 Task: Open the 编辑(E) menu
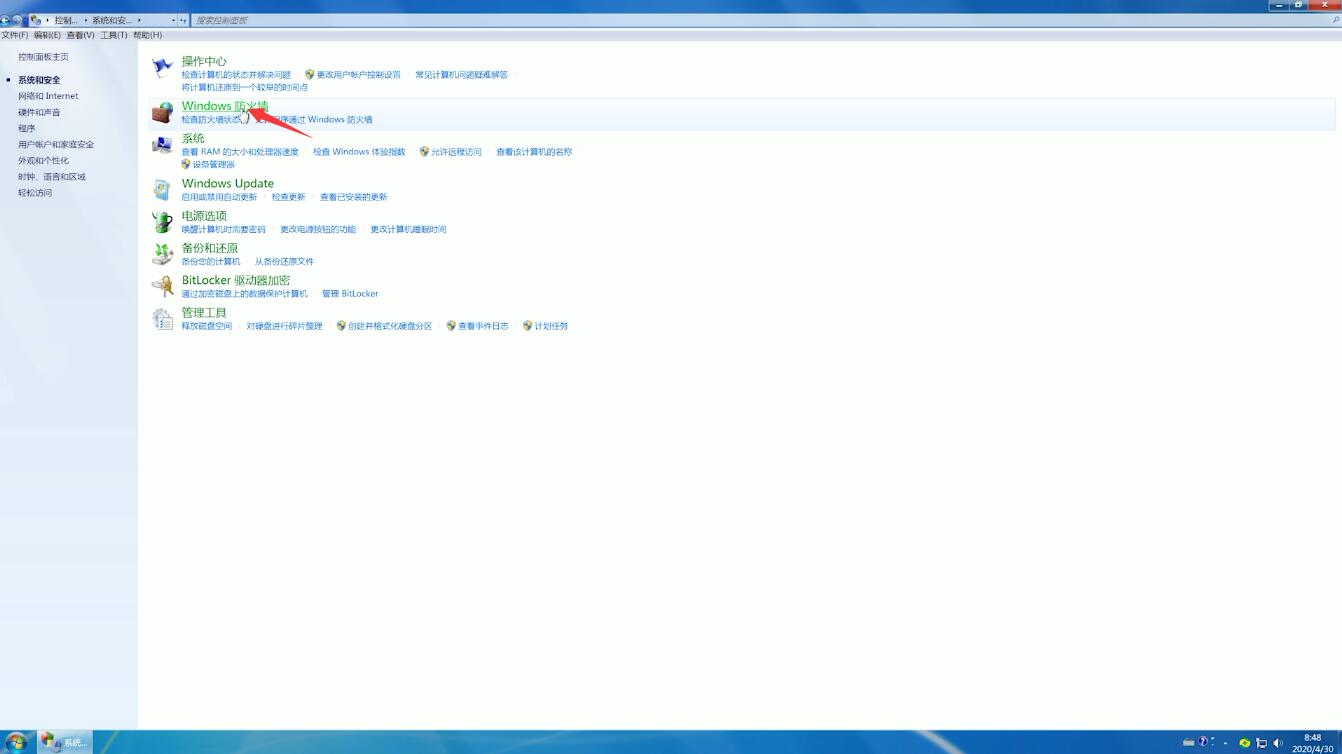(x=47, y=35)
